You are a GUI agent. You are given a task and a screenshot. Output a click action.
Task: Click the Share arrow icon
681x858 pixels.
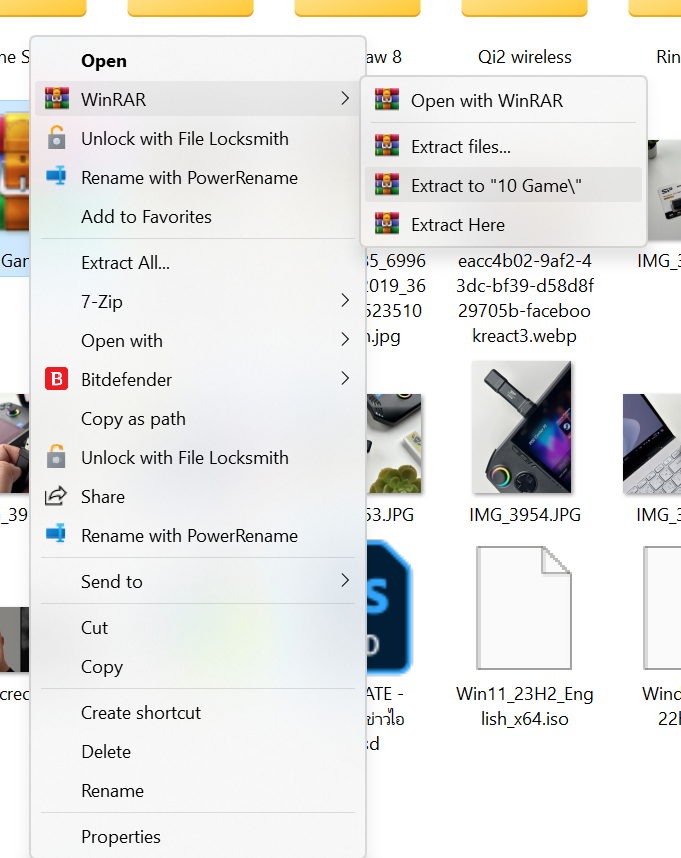(x=56, y=496)
